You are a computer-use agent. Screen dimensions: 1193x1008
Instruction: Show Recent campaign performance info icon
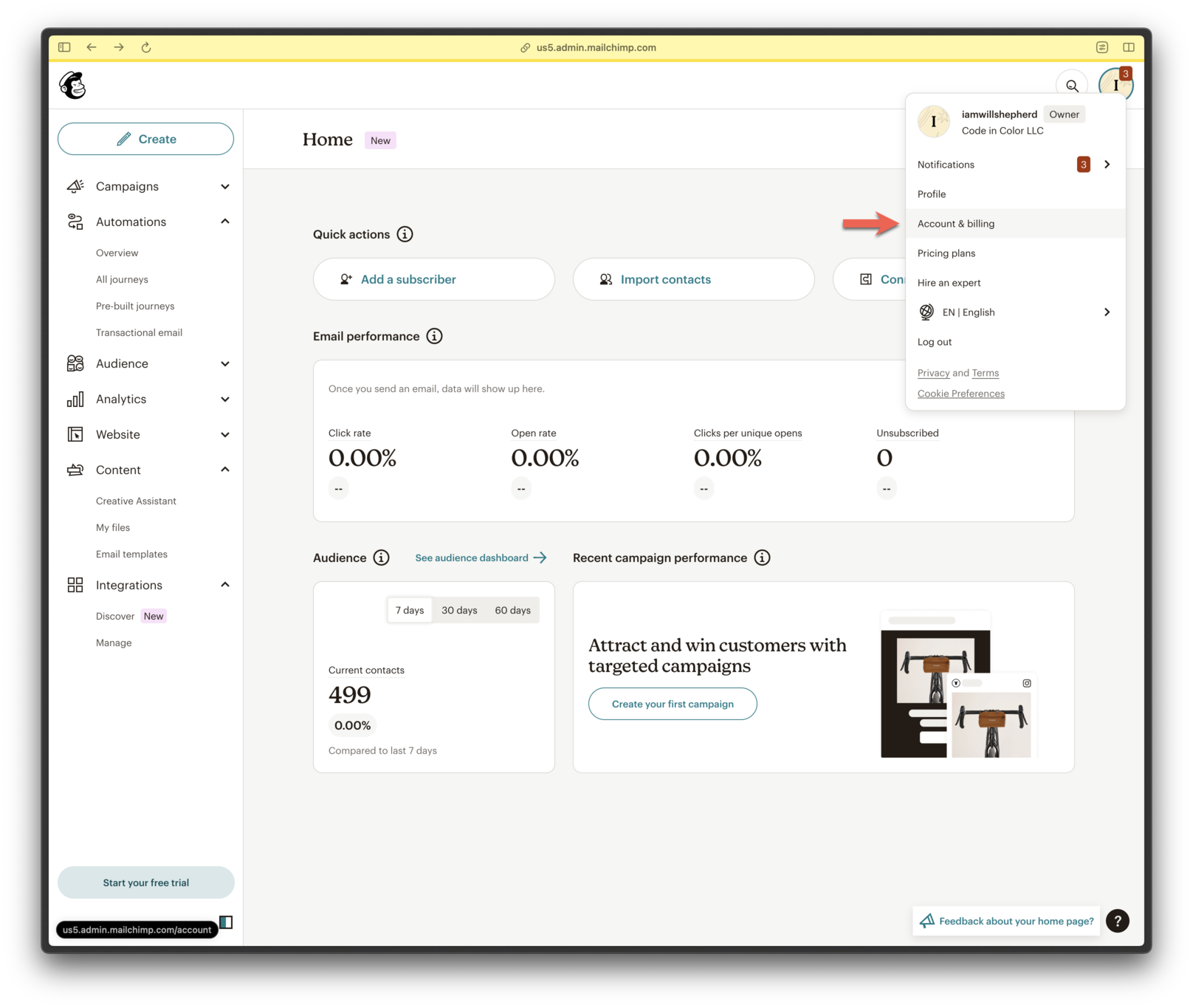coord(762,558)
